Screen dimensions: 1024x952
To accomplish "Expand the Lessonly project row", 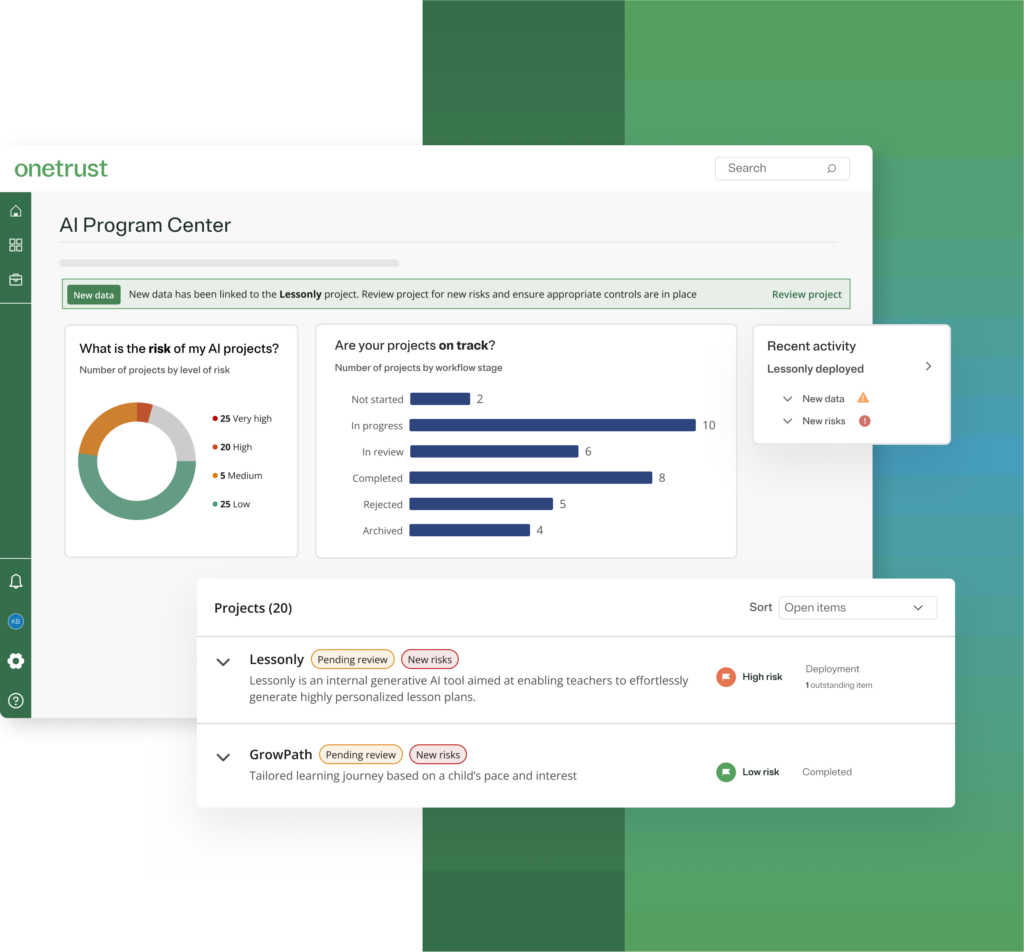I will [223, 661].
